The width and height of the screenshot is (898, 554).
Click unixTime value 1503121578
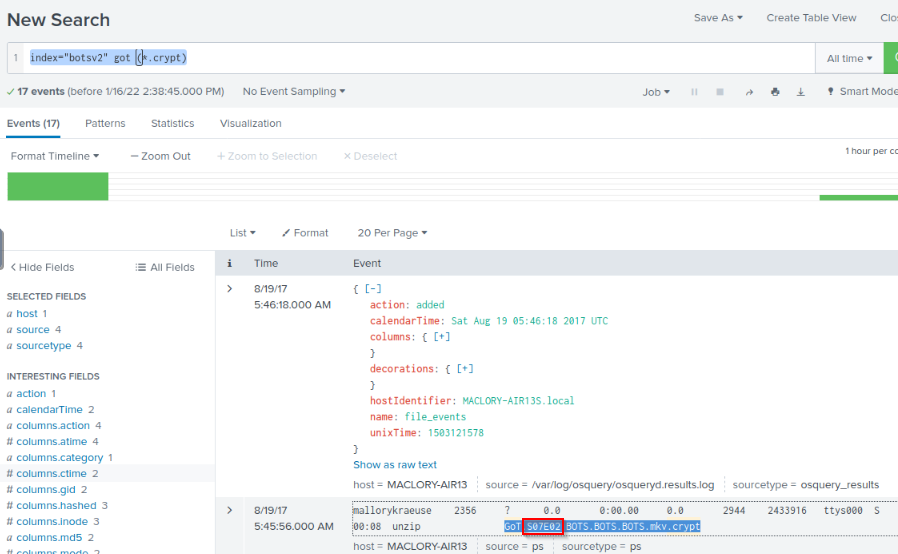coord(456,433)
